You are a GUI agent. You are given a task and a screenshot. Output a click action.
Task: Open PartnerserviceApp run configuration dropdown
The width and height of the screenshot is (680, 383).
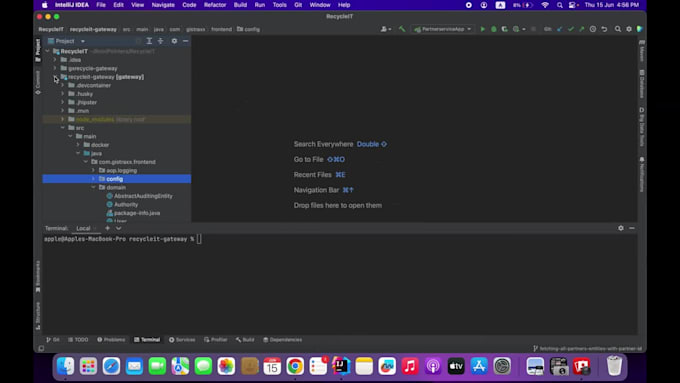click(442, 29)
